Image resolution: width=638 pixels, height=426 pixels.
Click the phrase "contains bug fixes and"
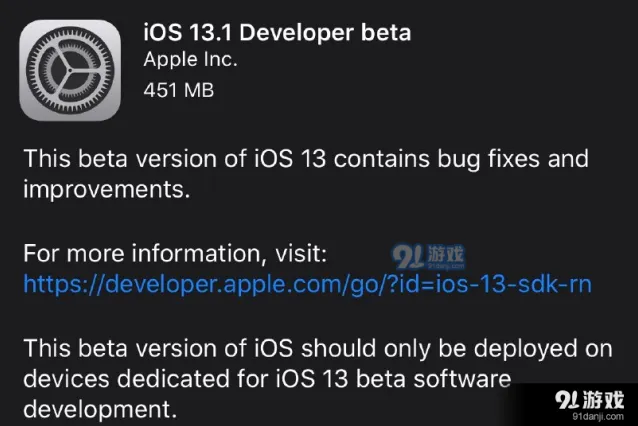(461, 158)
